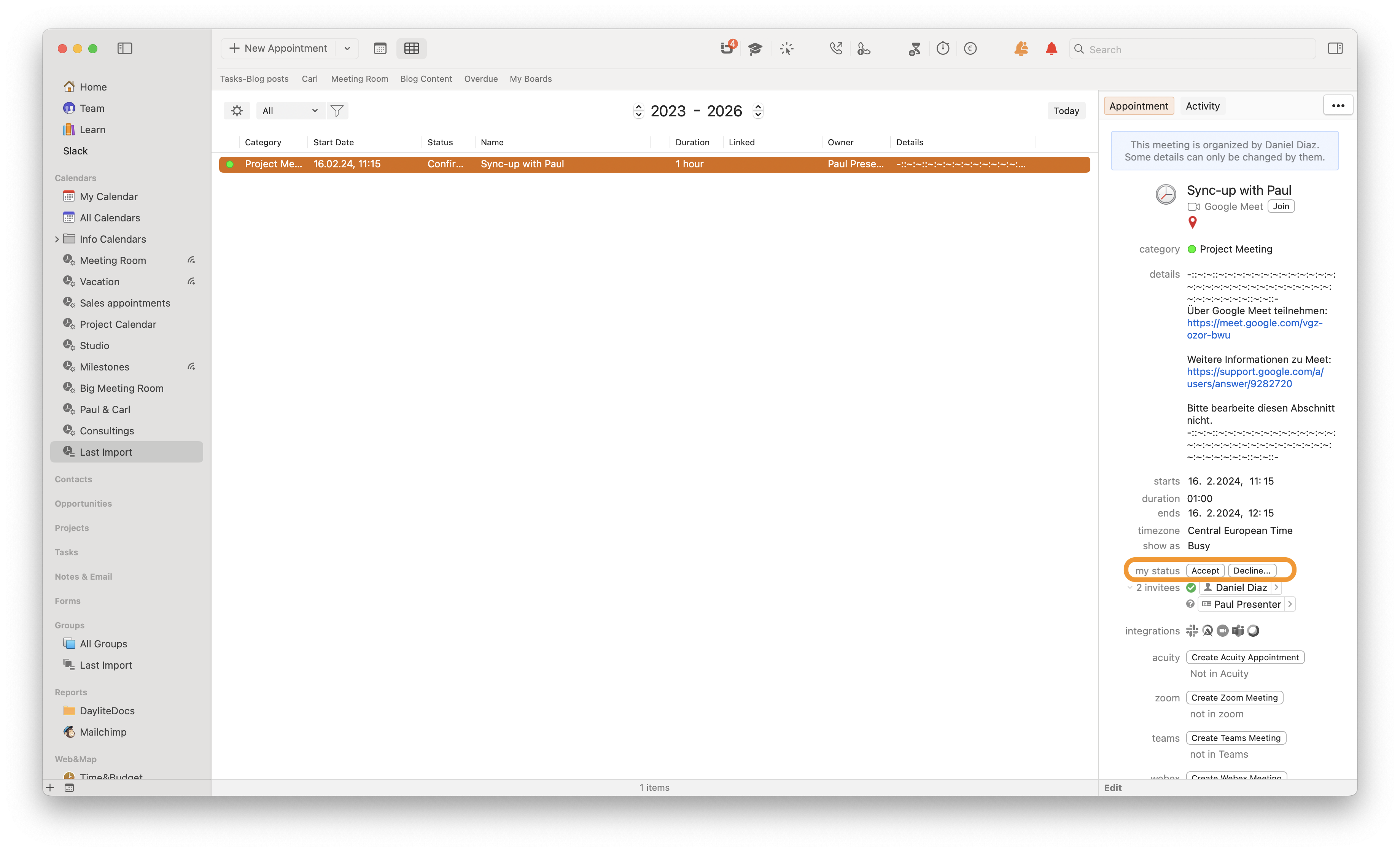The image size is (1400, 852).
Task: Click the Slack integration icon in the details
Action: (1192, 631)
